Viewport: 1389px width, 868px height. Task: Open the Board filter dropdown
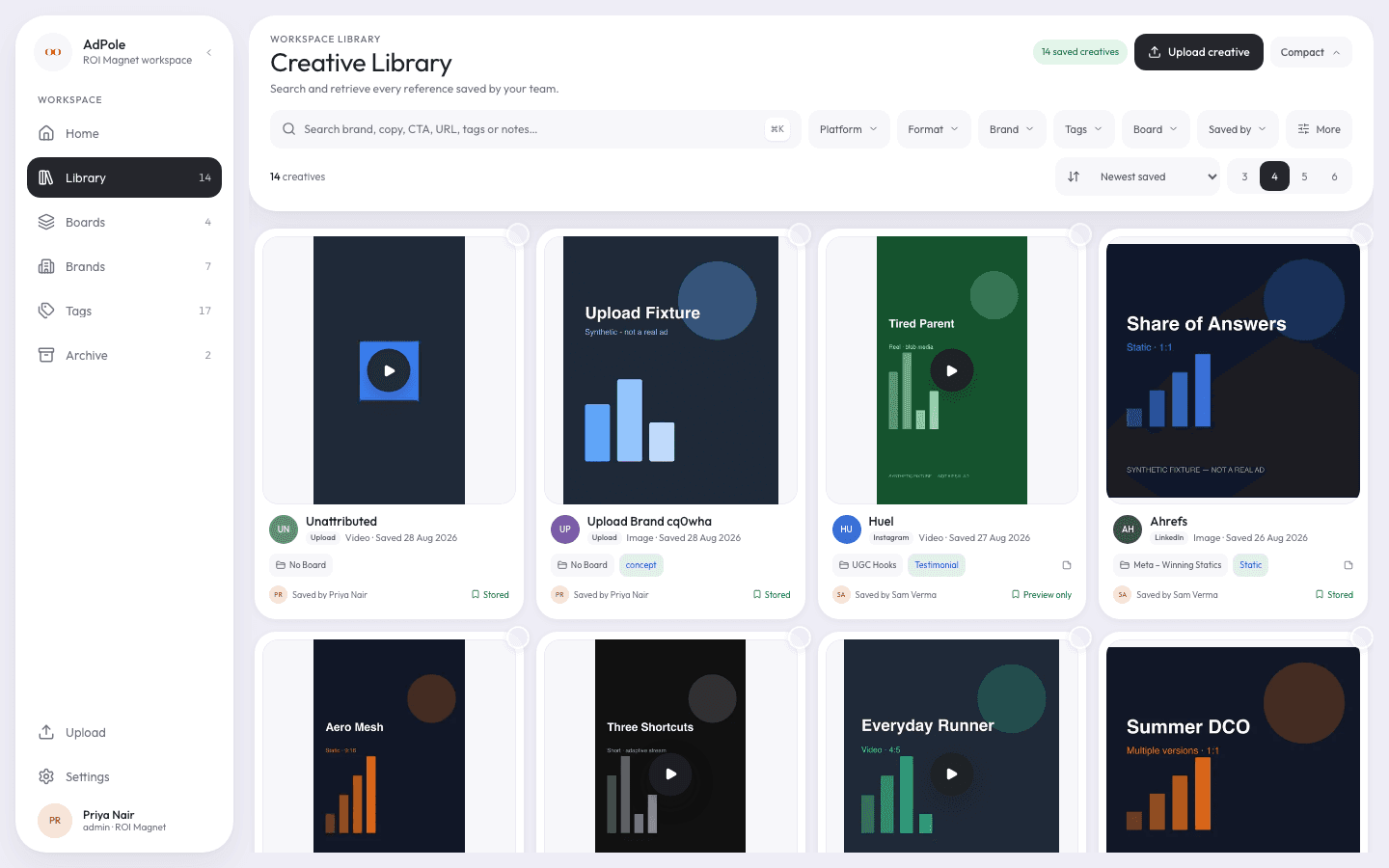point(1156,129)
